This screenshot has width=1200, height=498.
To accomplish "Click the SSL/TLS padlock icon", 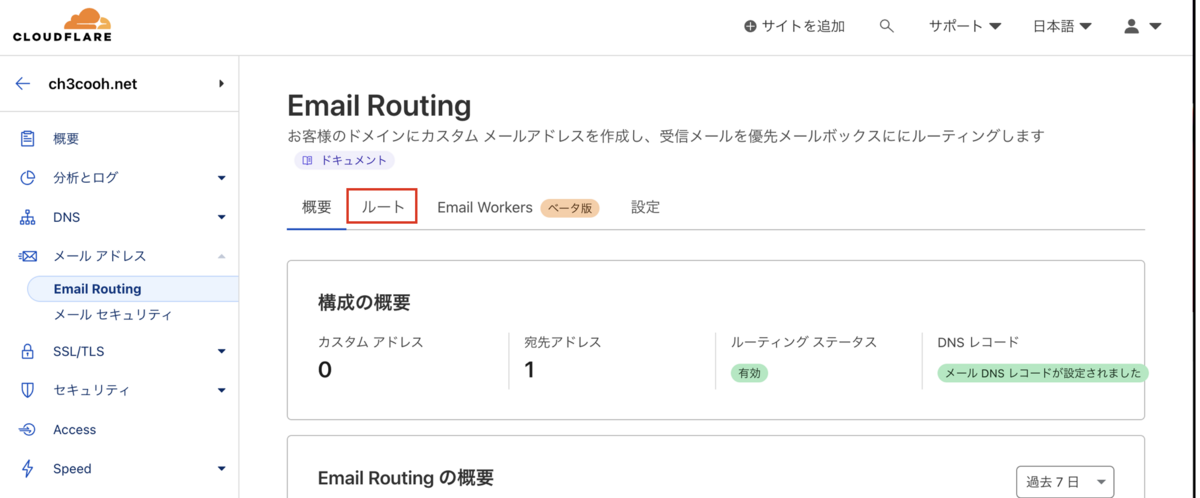I will (28, 352).
